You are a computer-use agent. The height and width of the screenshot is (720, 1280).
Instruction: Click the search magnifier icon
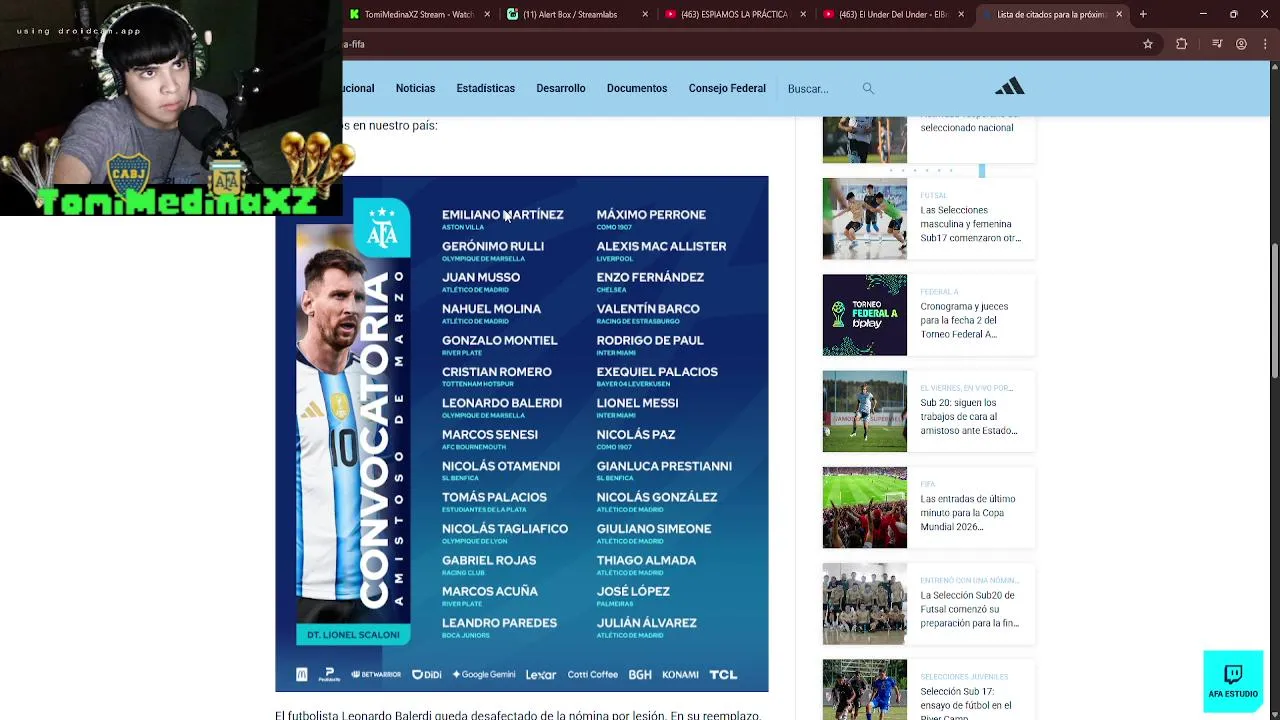(868, 88)
